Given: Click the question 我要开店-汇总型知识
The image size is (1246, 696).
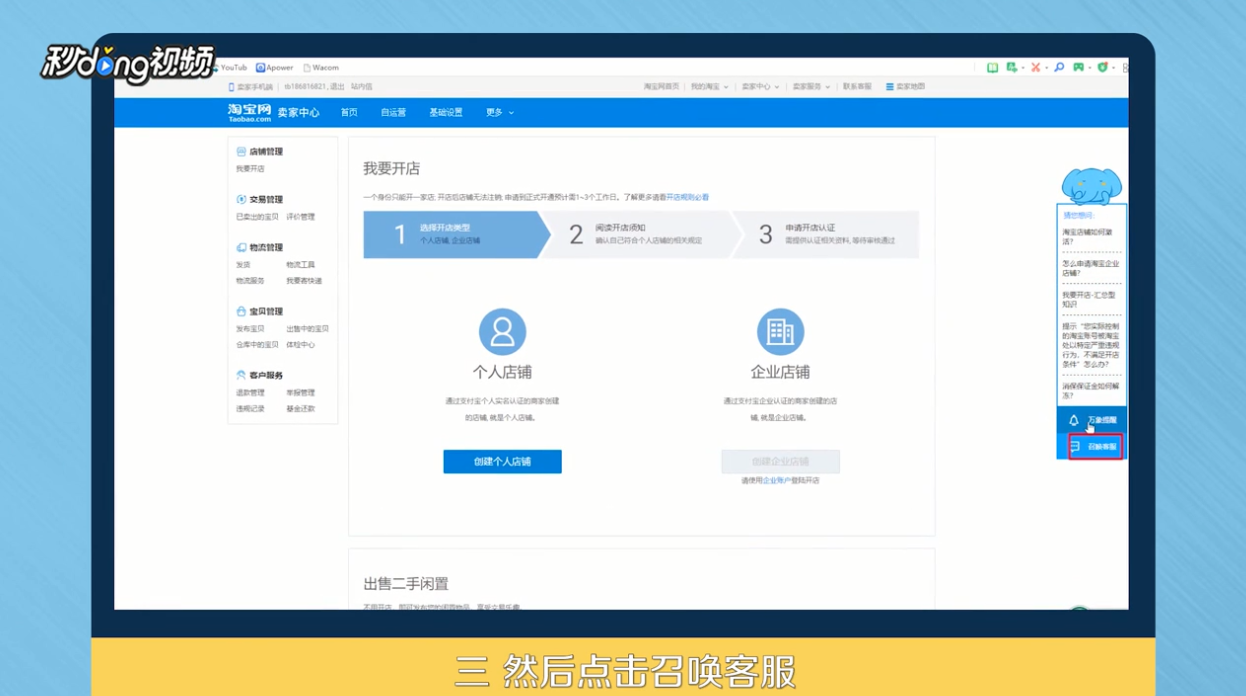Looking at the screenshot, I should [1088, 299].
